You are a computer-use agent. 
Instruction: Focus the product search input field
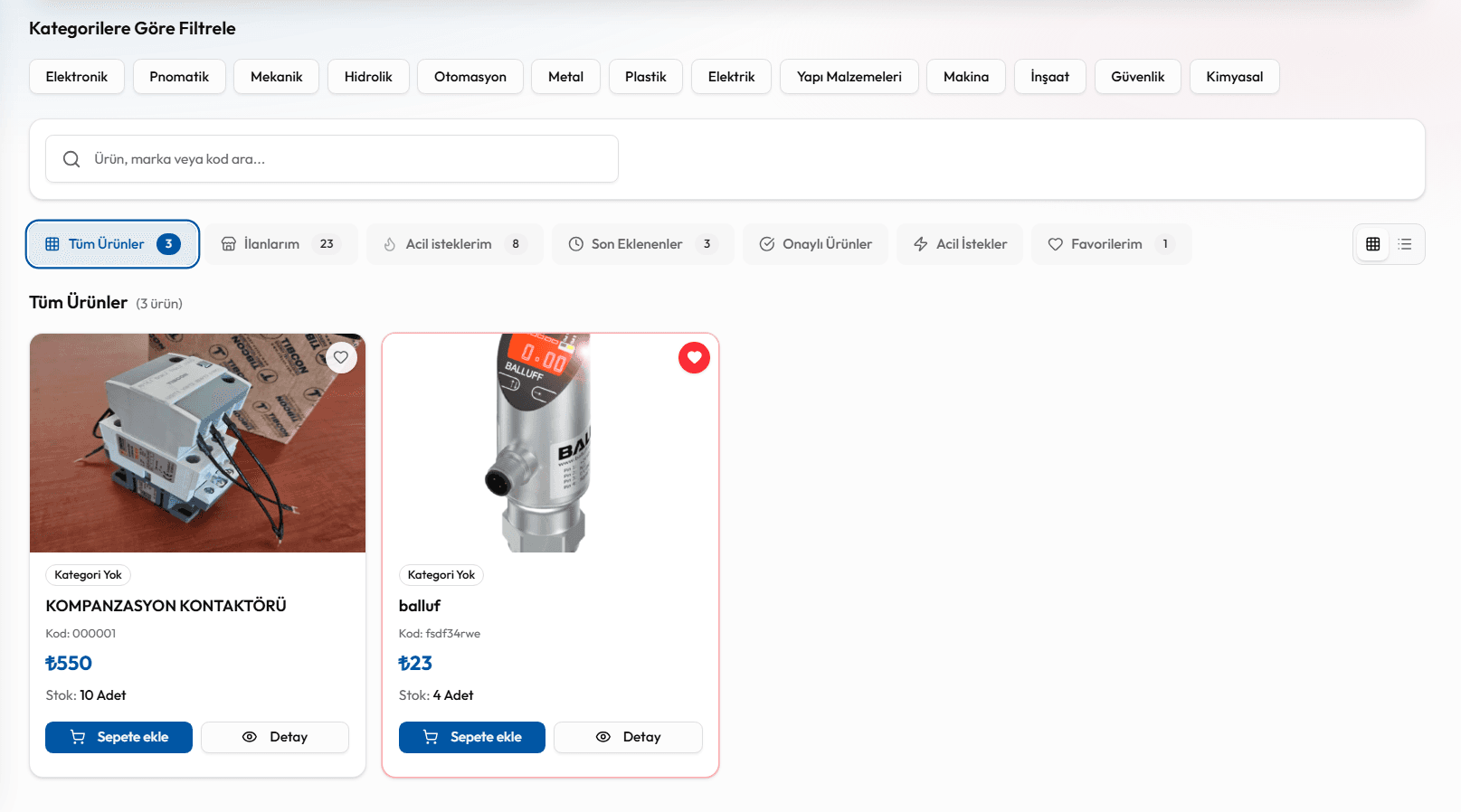point(332,159)
